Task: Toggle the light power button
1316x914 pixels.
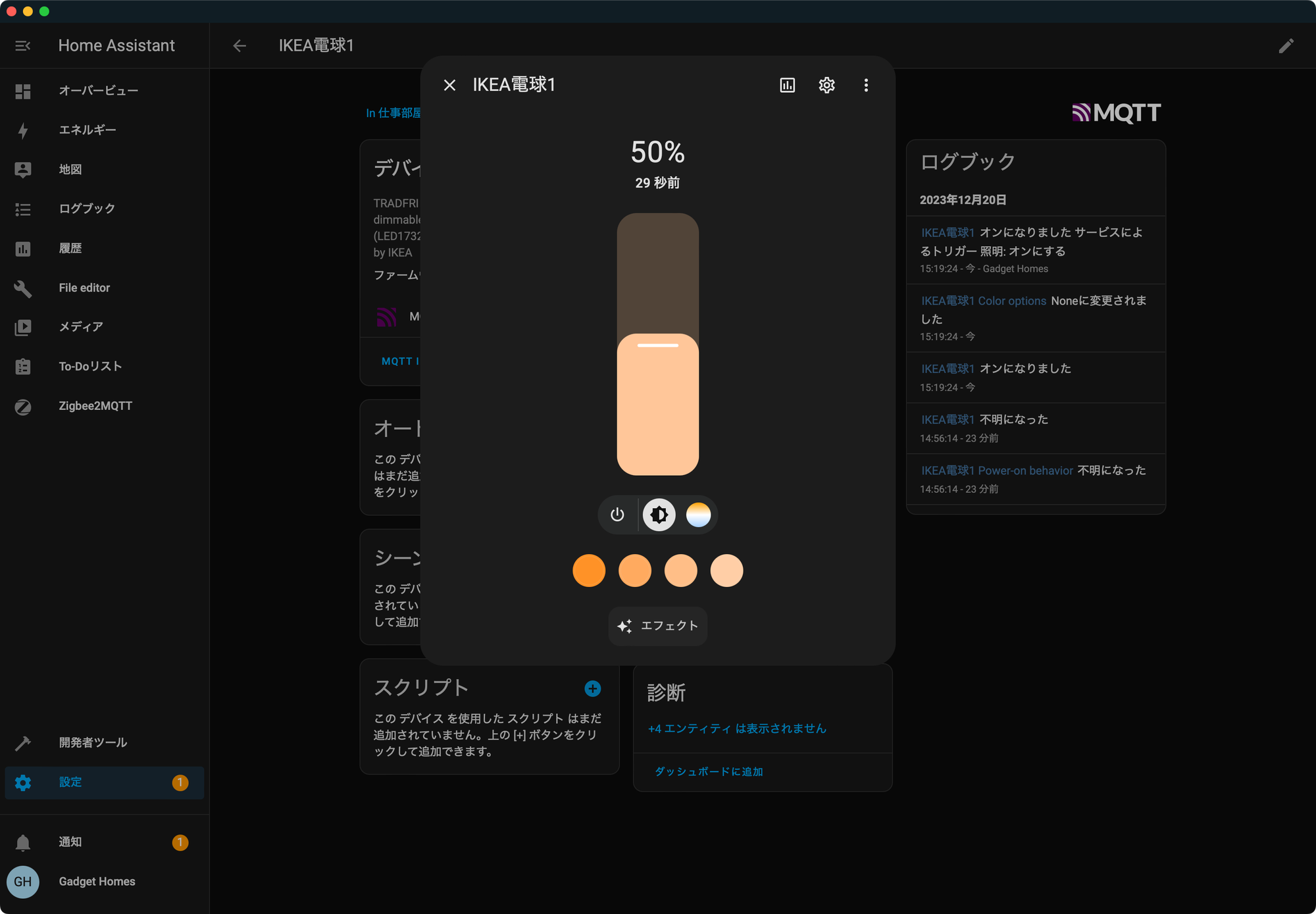Action: [617, 515]
